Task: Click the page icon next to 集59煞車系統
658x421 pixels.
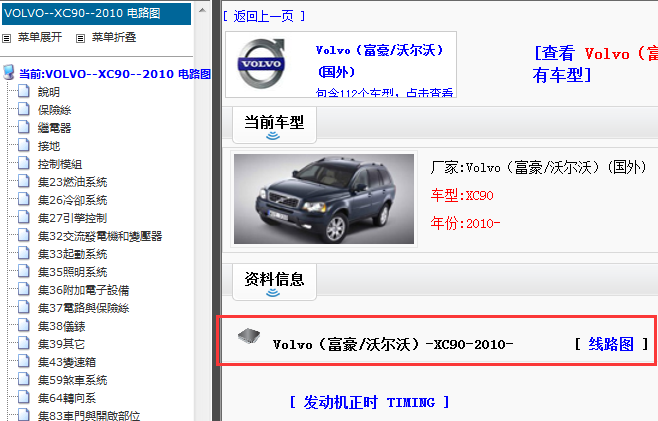Action: tap(24, 379)
